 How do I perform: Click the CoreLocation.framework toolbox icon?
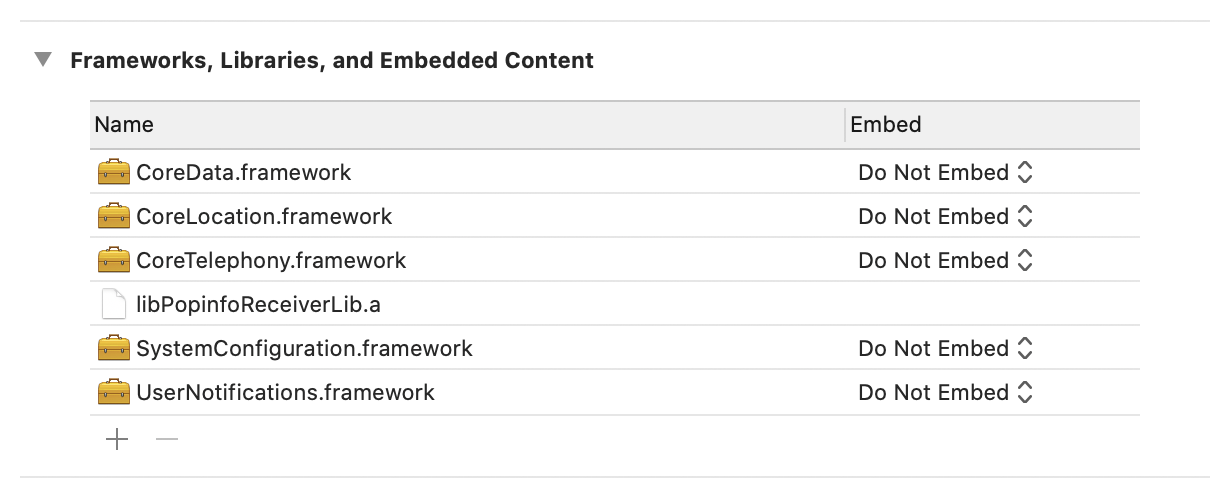114,216
